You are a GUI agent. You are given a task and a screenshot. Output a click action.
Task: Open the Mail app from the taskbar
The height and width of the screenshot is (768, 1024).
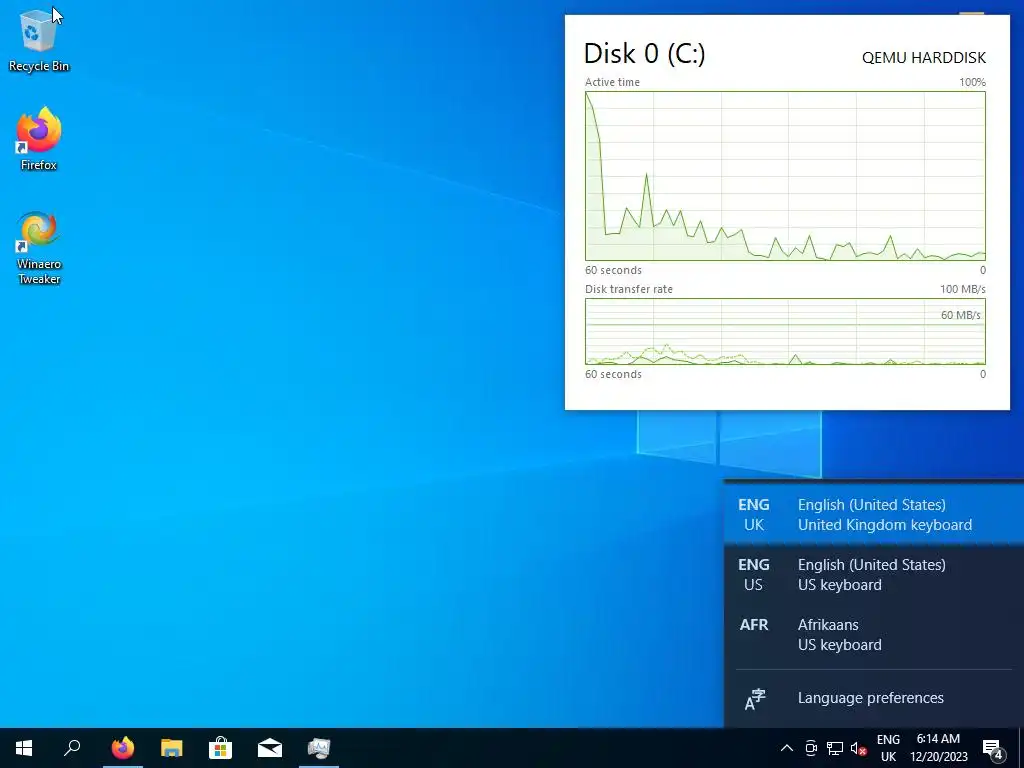(x=270, y=748)
